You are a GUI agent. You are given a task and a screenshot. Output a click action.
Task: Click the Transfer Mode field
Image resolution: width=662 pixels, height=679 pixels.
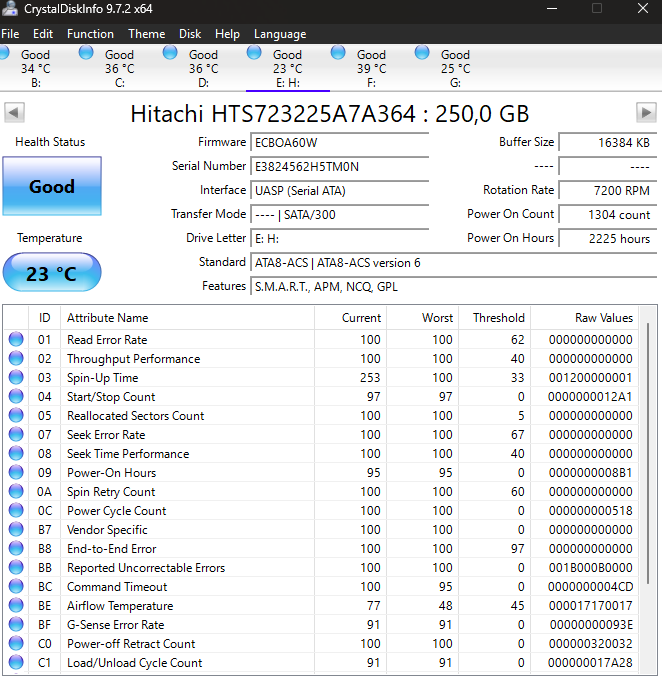pyautogui.click(x=339, y=215)
